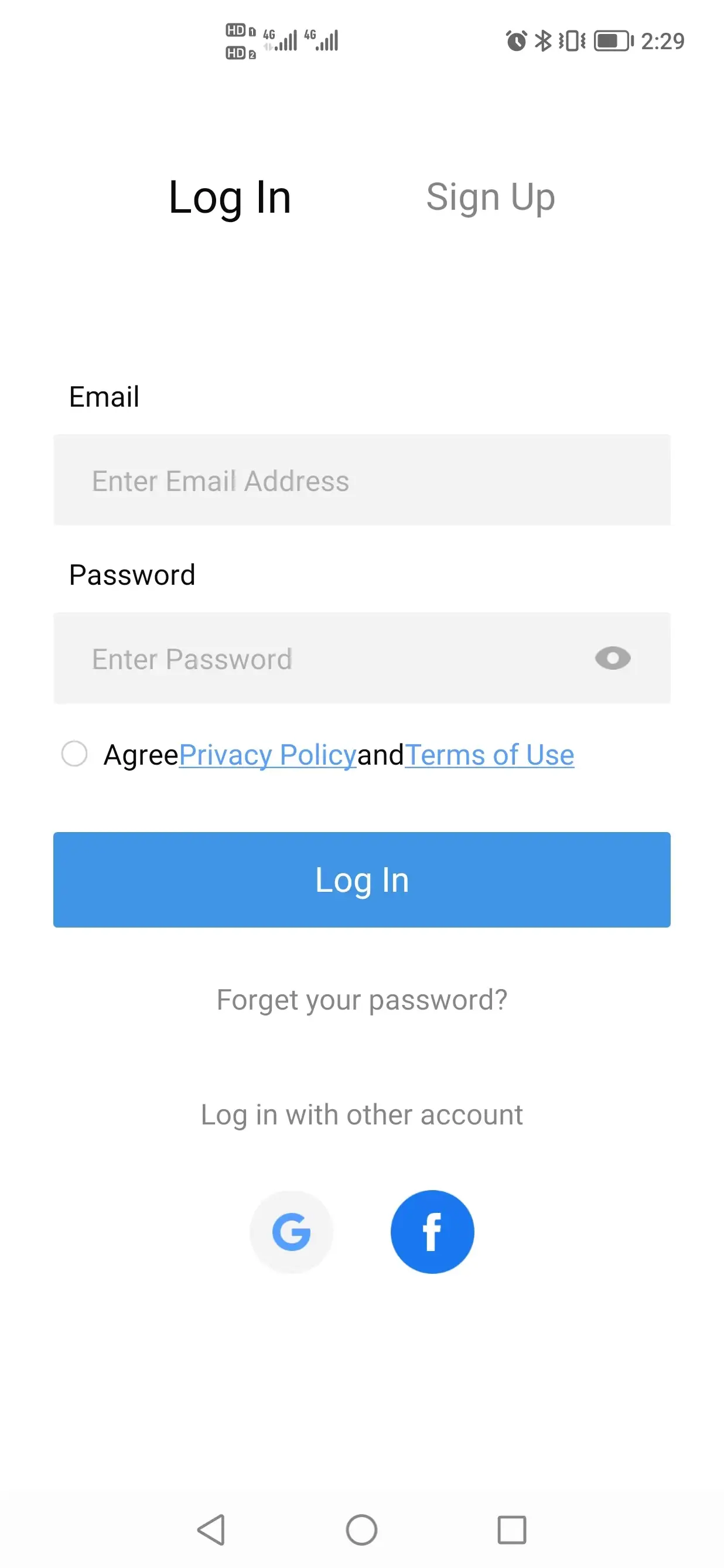Tap the alarm clock status icon
The image size is (724, 1568).
[517, 41]
